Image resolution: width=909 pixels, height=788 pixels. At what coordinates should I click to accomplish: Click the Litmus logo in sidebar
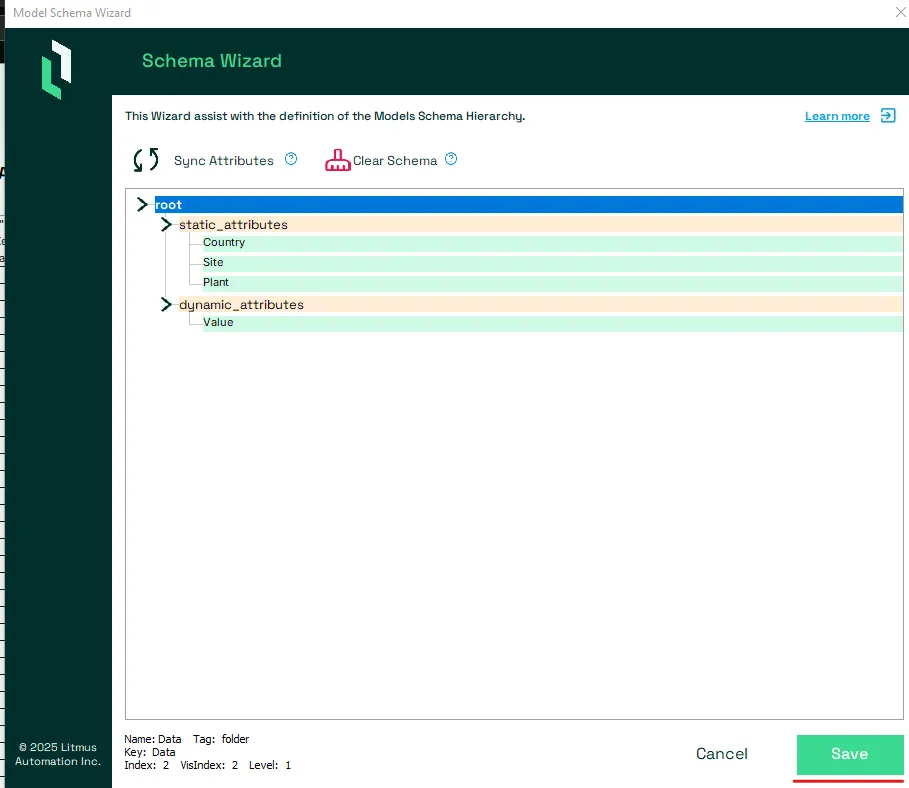(x=57, y=69)
